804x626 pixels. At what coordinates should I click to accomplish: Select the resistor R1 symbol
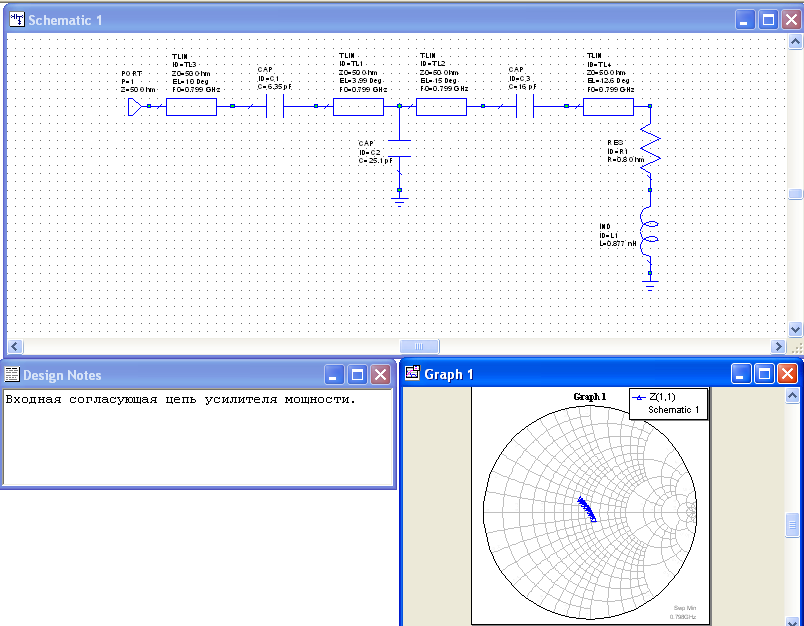(650, 148)
